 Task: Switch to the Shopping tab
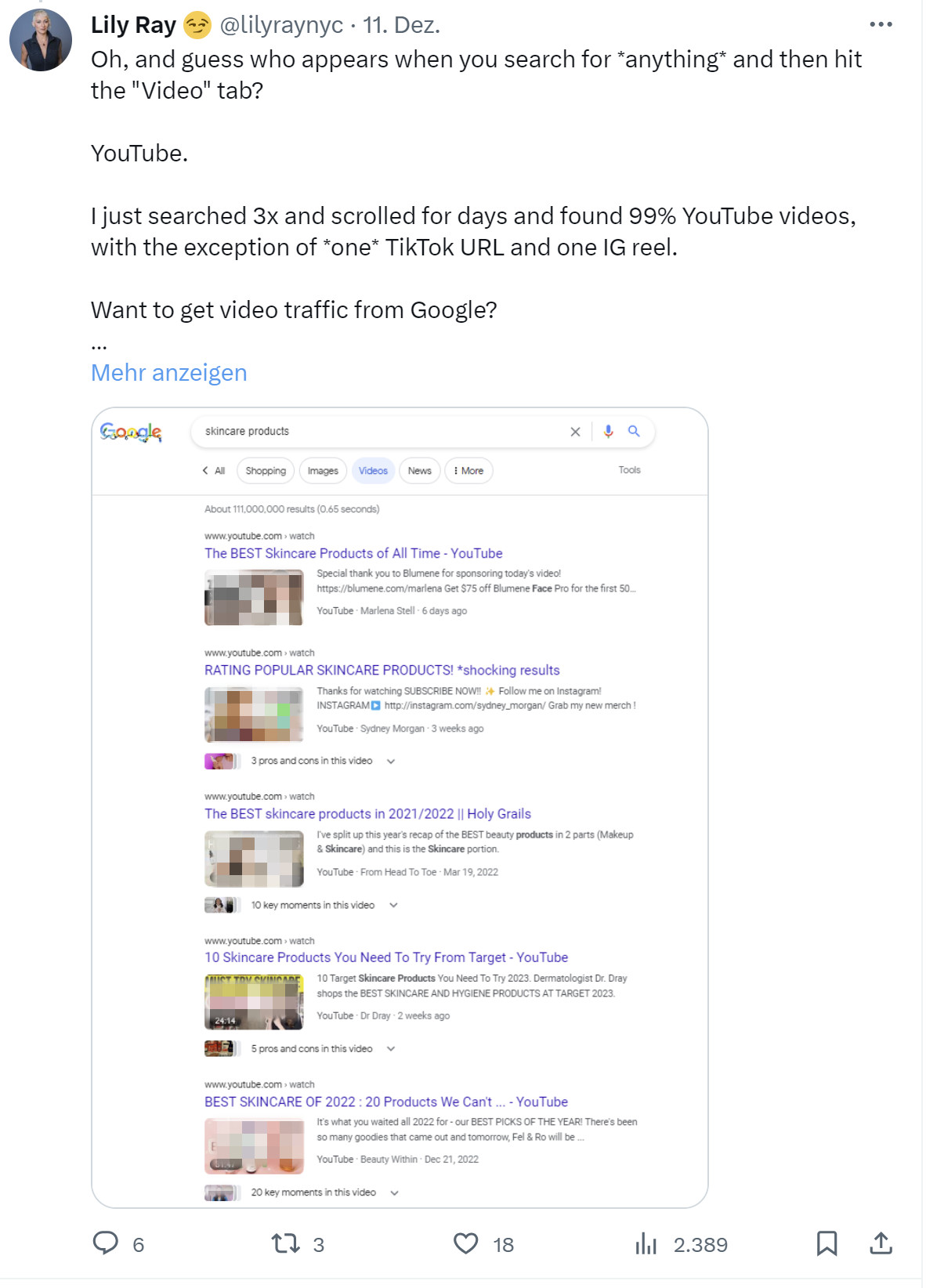[266, 471]
